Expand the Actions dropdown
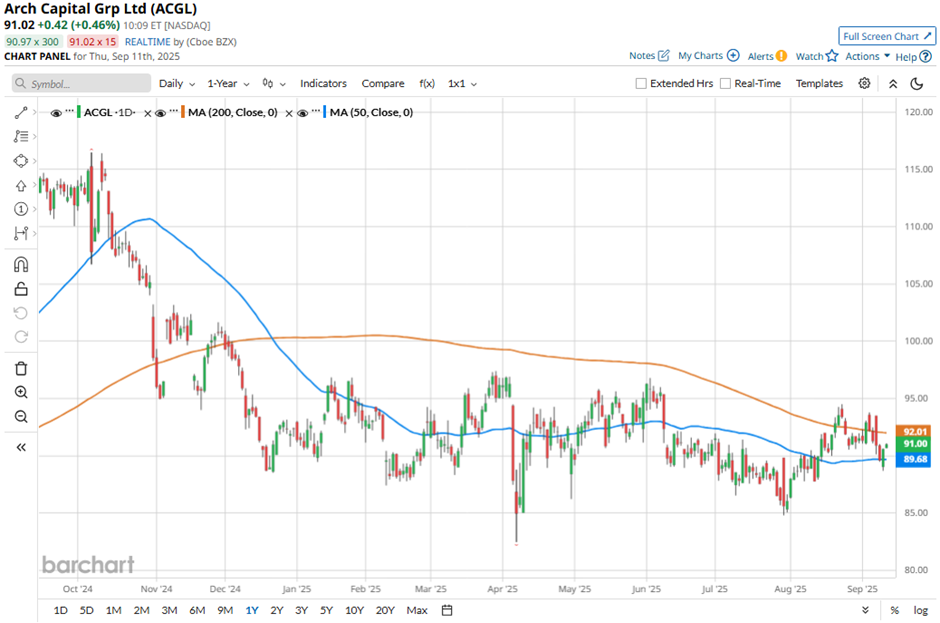The image size is (940, 623). [867, 56]
